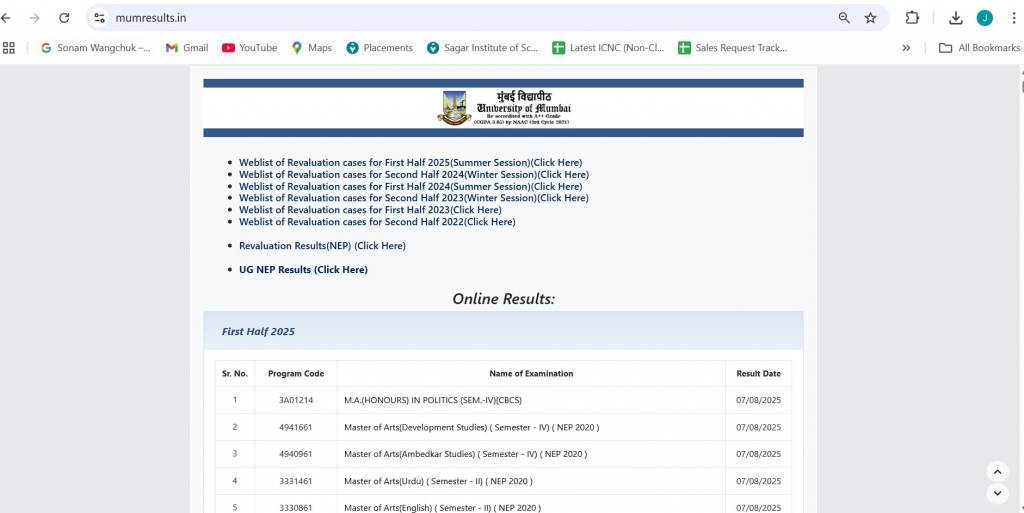Image resolution: width=1024 pixels, height=513 pixels.
Task: Click the browser back arrow
Action: click(x=8, y=18)
